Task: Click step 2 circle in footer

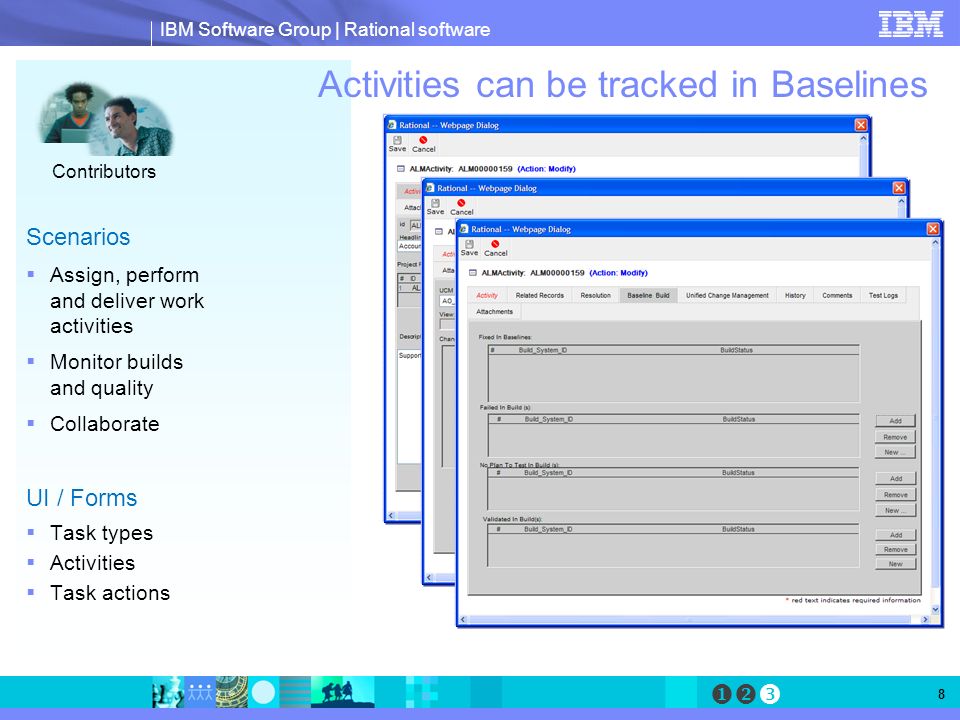Action: pos(745,694)
